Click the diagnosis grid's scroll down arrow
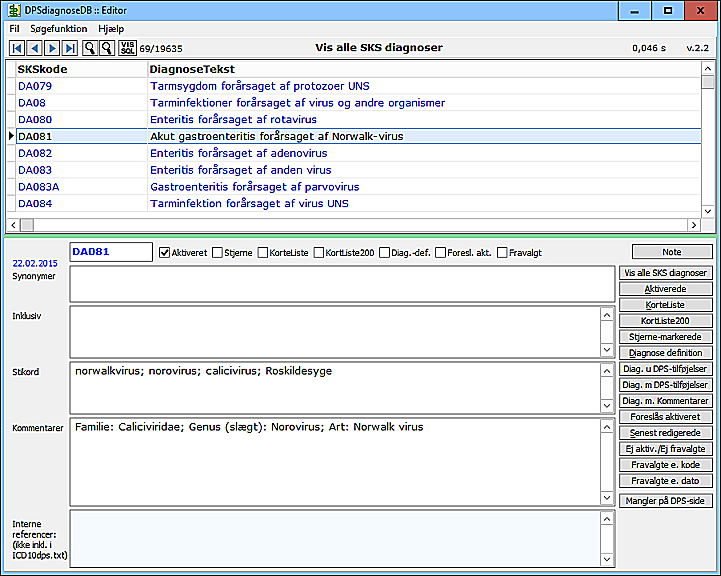Viewport: 721px width, 576px height. [708, 211]
